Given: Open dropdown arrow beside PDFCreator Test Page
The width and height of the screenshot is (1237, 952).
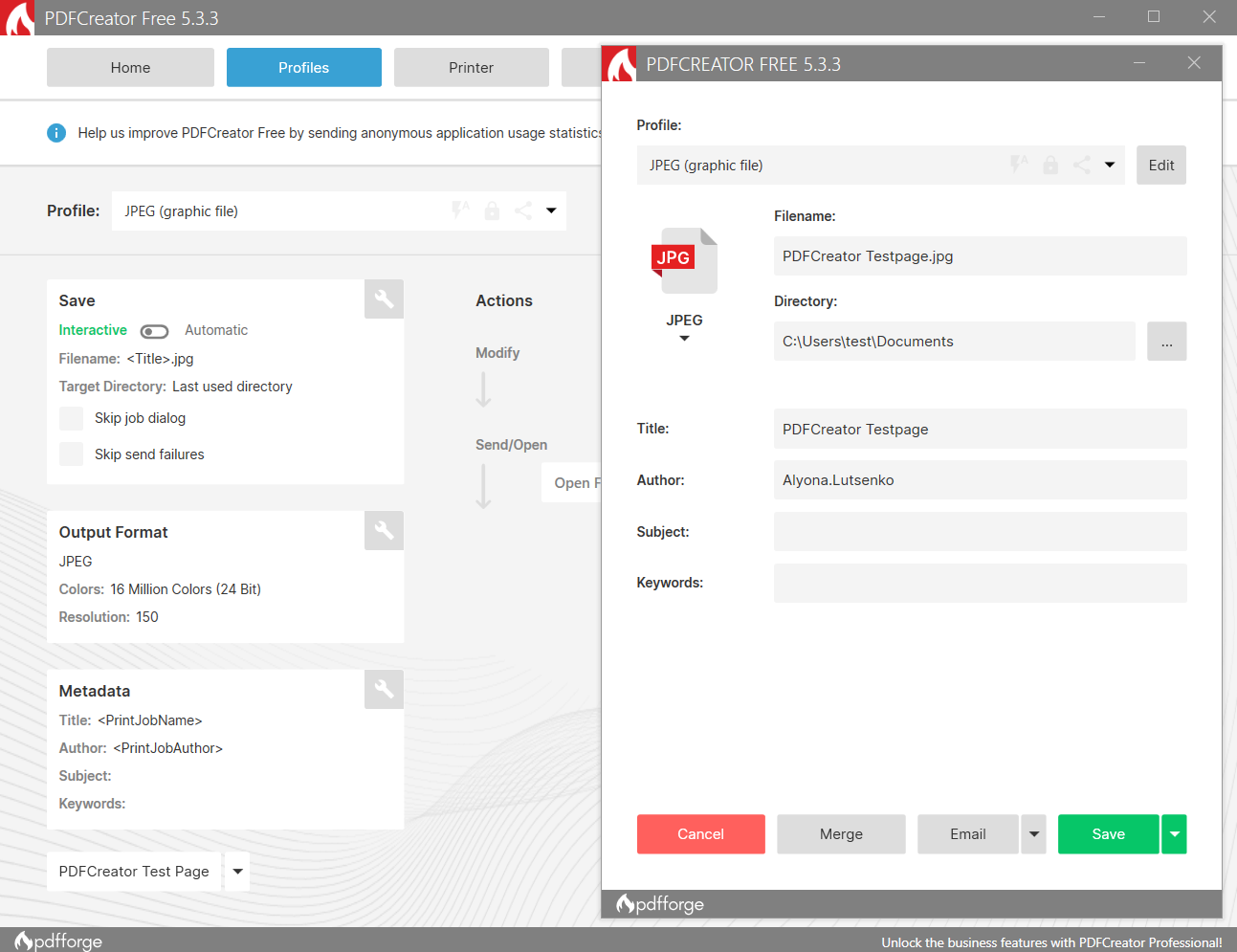Looking at the screenshot, I should [x=237, y=872].
